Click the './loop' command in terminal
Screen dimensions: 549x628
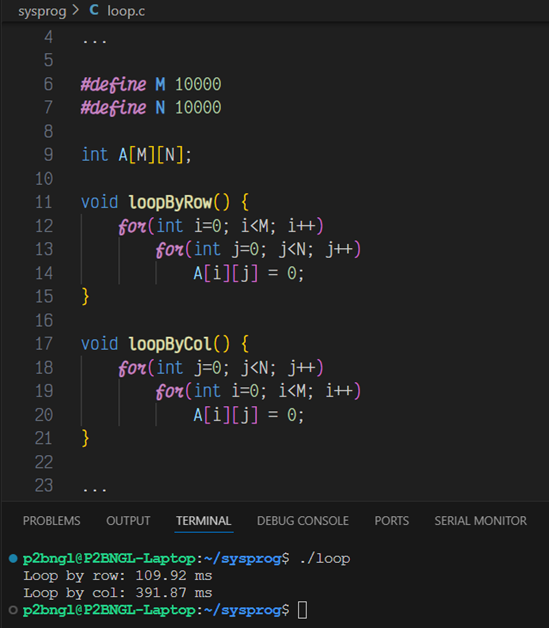325,559
